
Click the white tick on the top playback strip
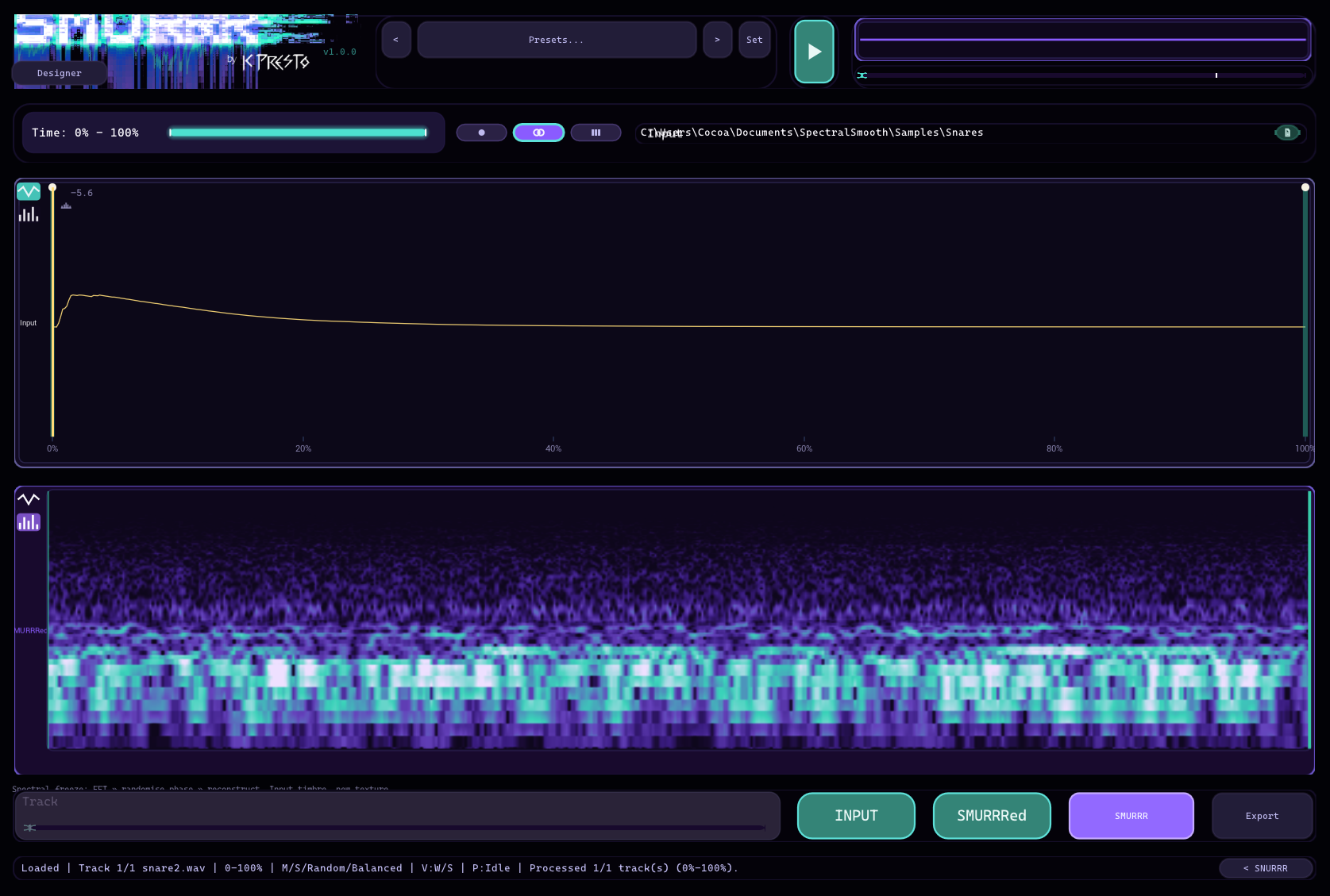(x=1216, y=75)
